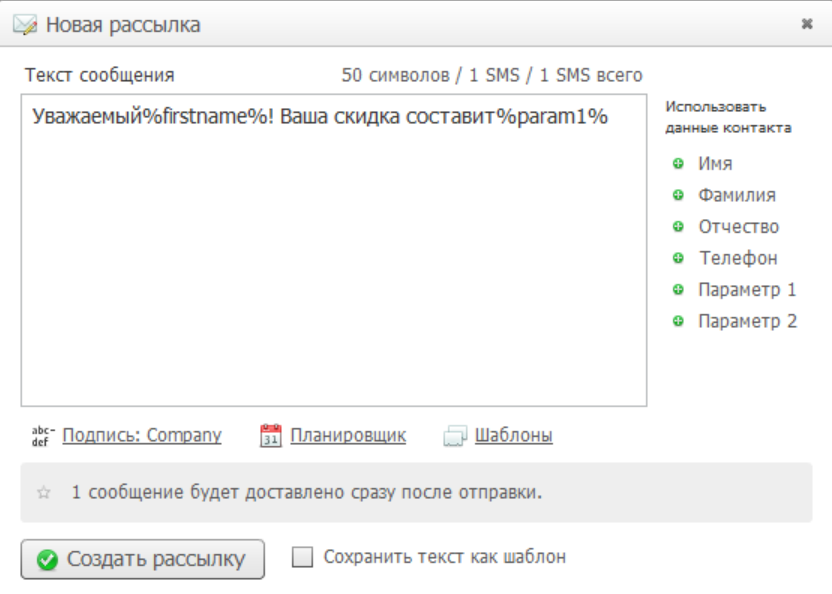Insert the Параметр 2 field label
832x594 pixels.
tap(747, 322)
